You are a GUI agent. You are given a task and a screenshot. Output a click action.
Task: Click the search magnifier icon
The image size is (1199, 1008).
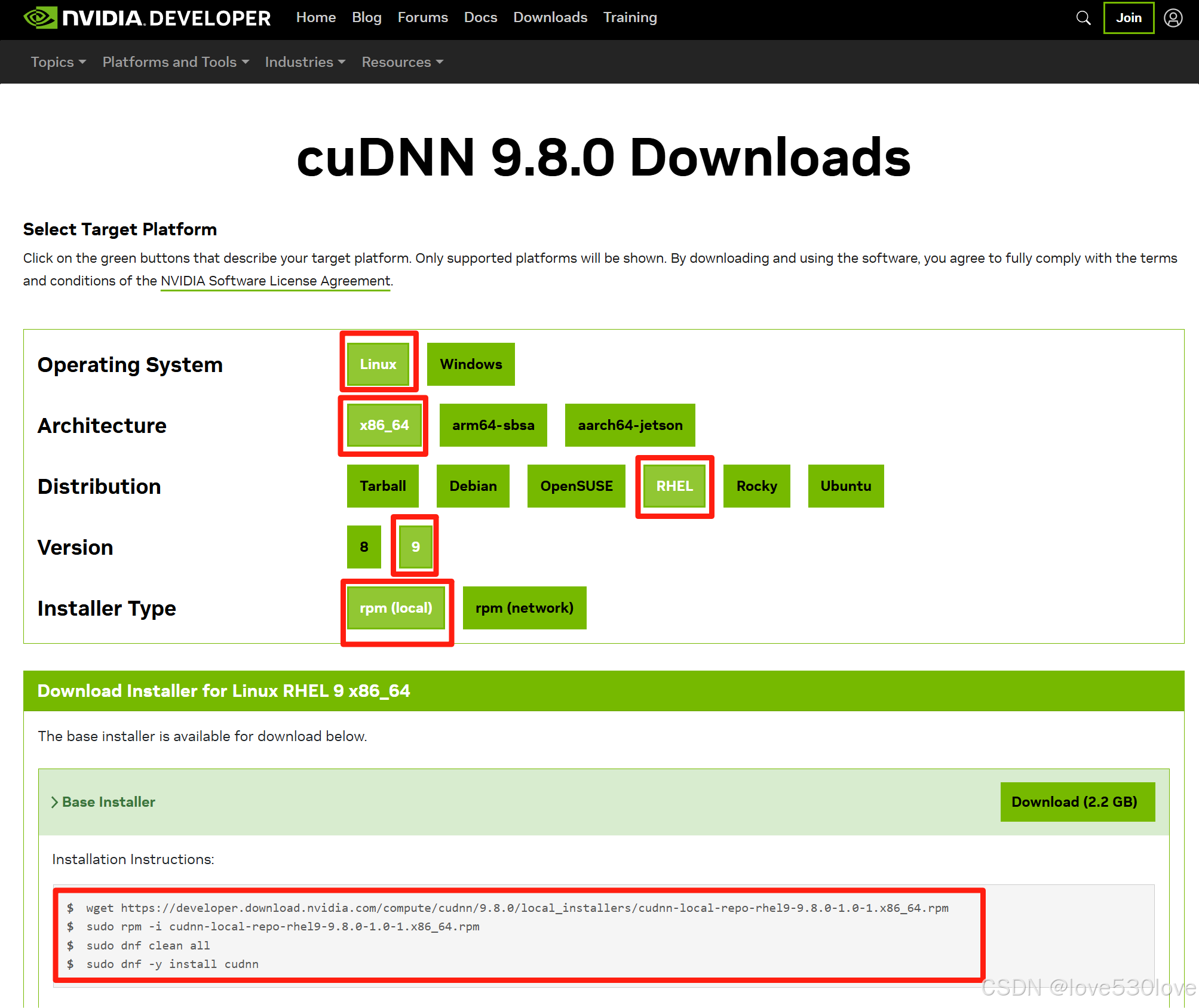pos(1083,18)
